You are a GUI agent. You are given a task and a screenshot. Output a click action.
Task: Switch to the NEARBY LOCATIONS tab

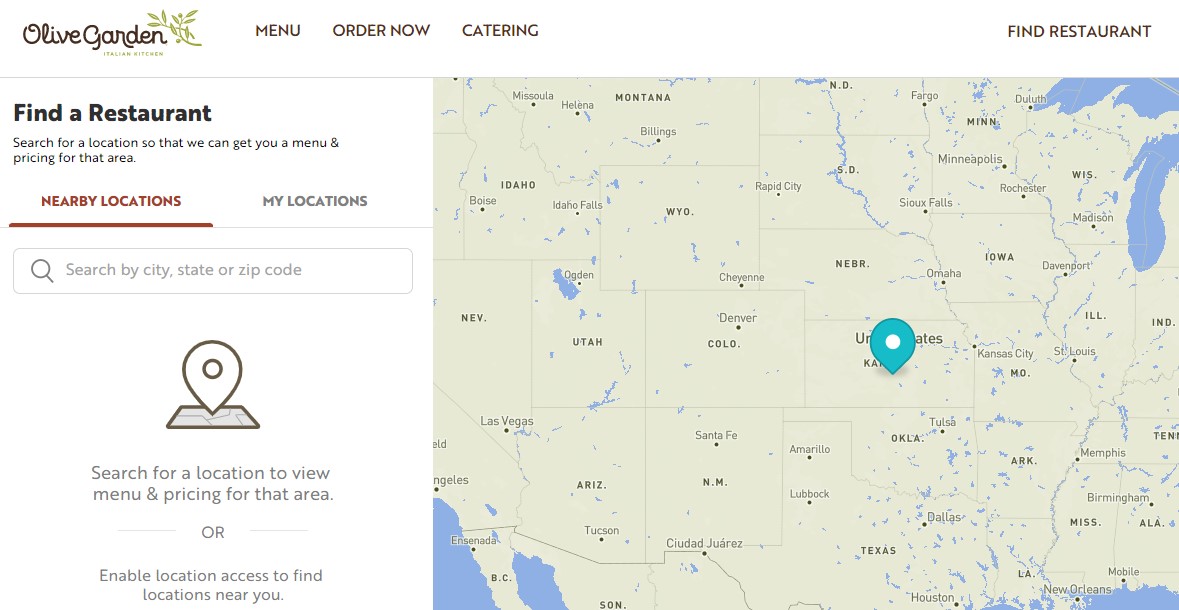click(x=111, y=201)
